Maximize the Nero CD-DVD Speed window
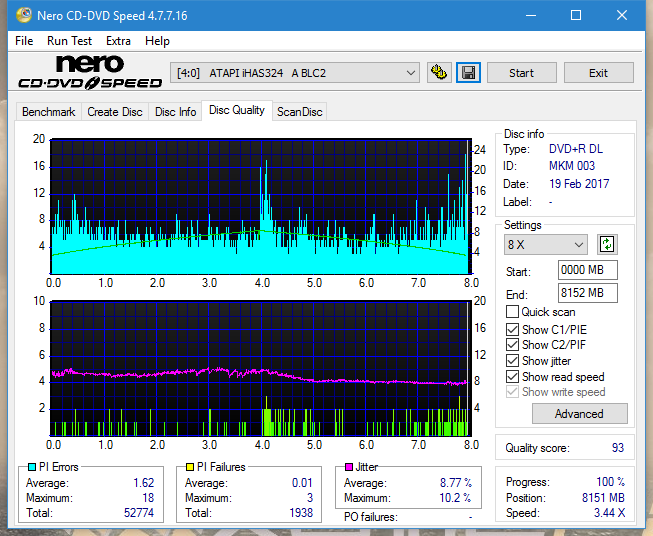This screenshot has width=653, height=536. 576,15
